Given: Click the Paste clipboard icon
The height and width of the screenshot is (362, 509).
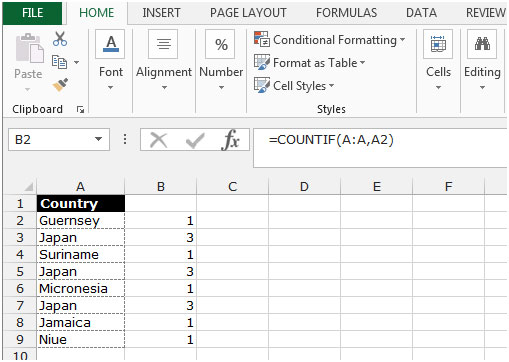Looking at the screenshot, I should click(29, 48).
